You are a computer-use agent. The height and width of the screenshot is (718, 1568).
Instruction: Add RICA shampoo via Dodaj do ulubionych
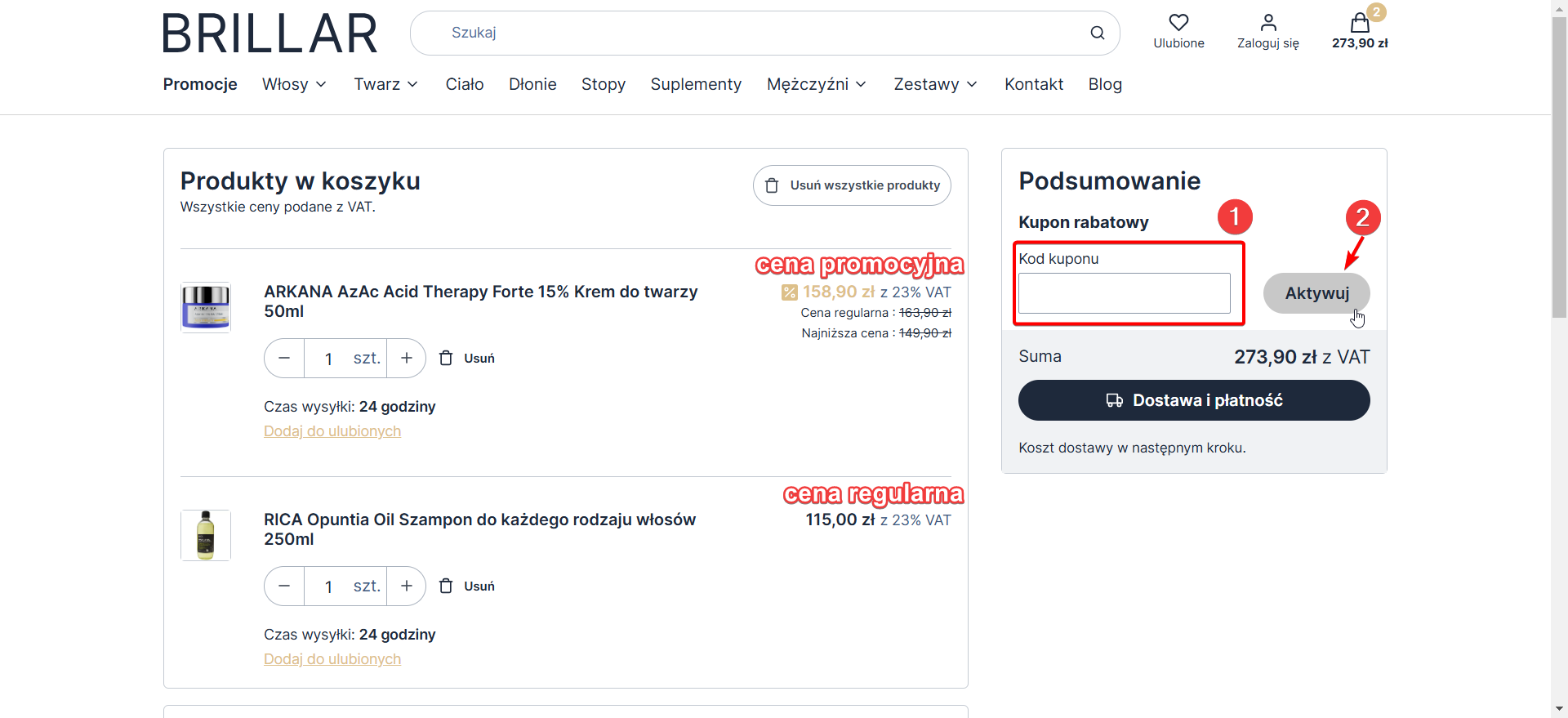[332, 659]
